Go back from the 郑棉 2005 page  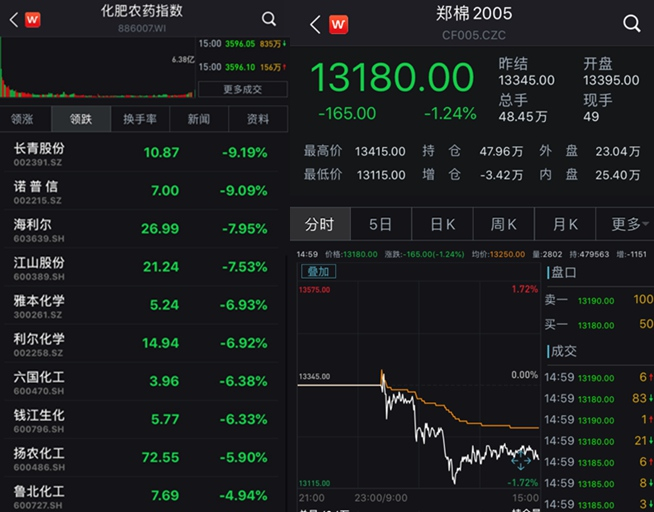(x=316, y=24)
